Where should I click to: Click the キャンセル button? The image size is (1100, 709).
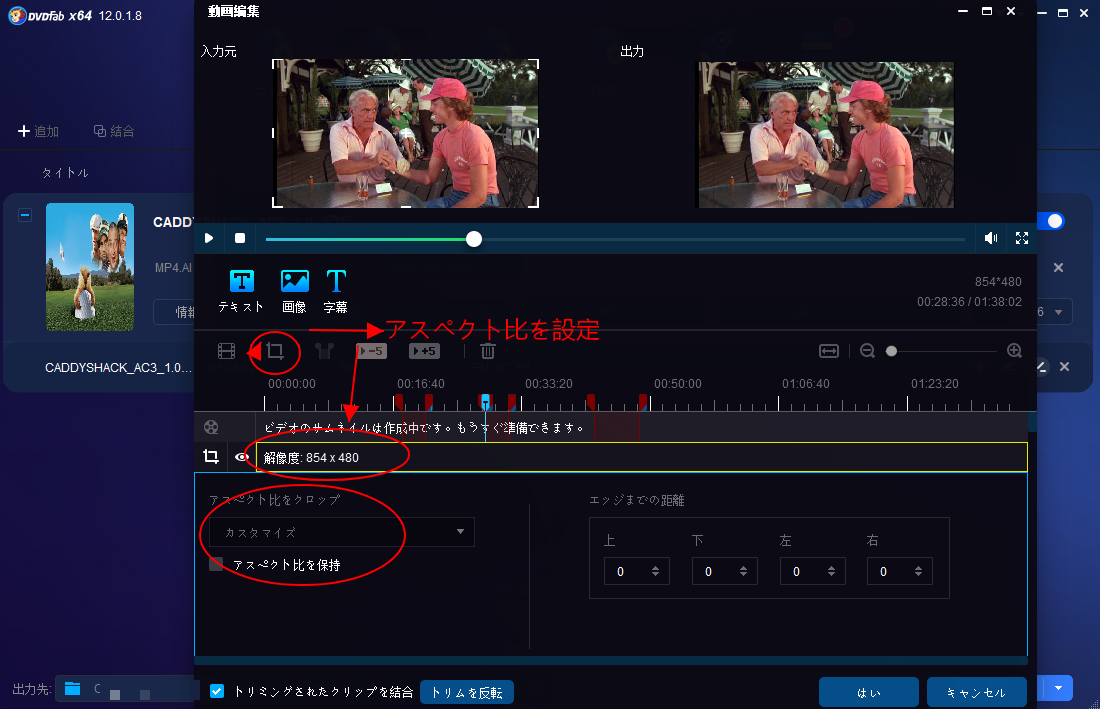point(977,693)
